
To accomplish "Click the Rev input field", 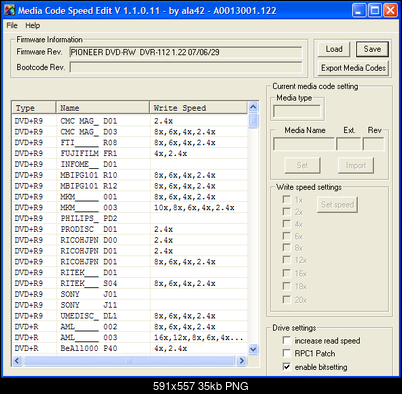I will pos(374,144).
